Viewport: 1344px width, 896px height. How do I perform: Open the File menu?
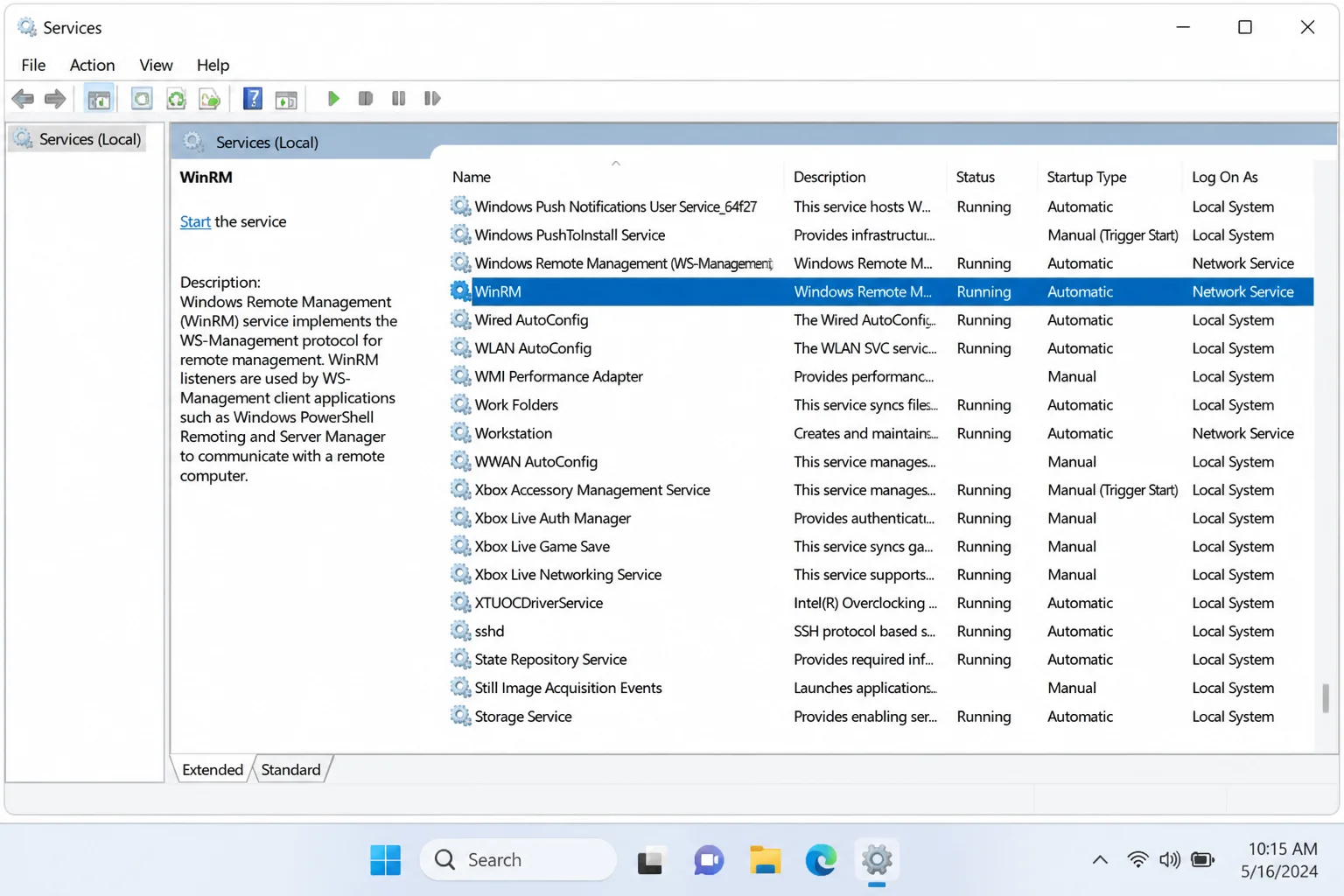pyautogui.click(x=33, y=65)
